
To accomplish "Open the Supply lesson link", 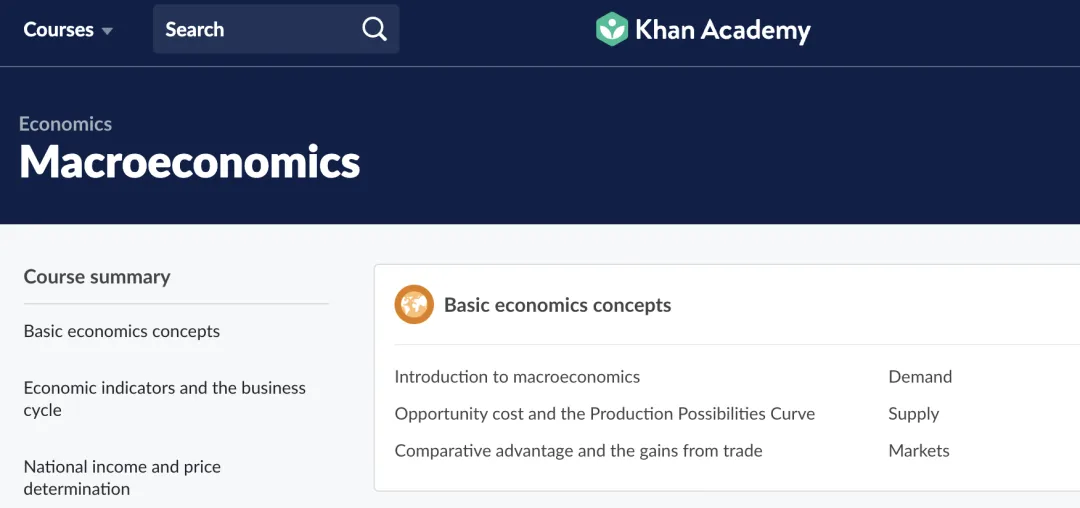I will click(x=913, y=414).
